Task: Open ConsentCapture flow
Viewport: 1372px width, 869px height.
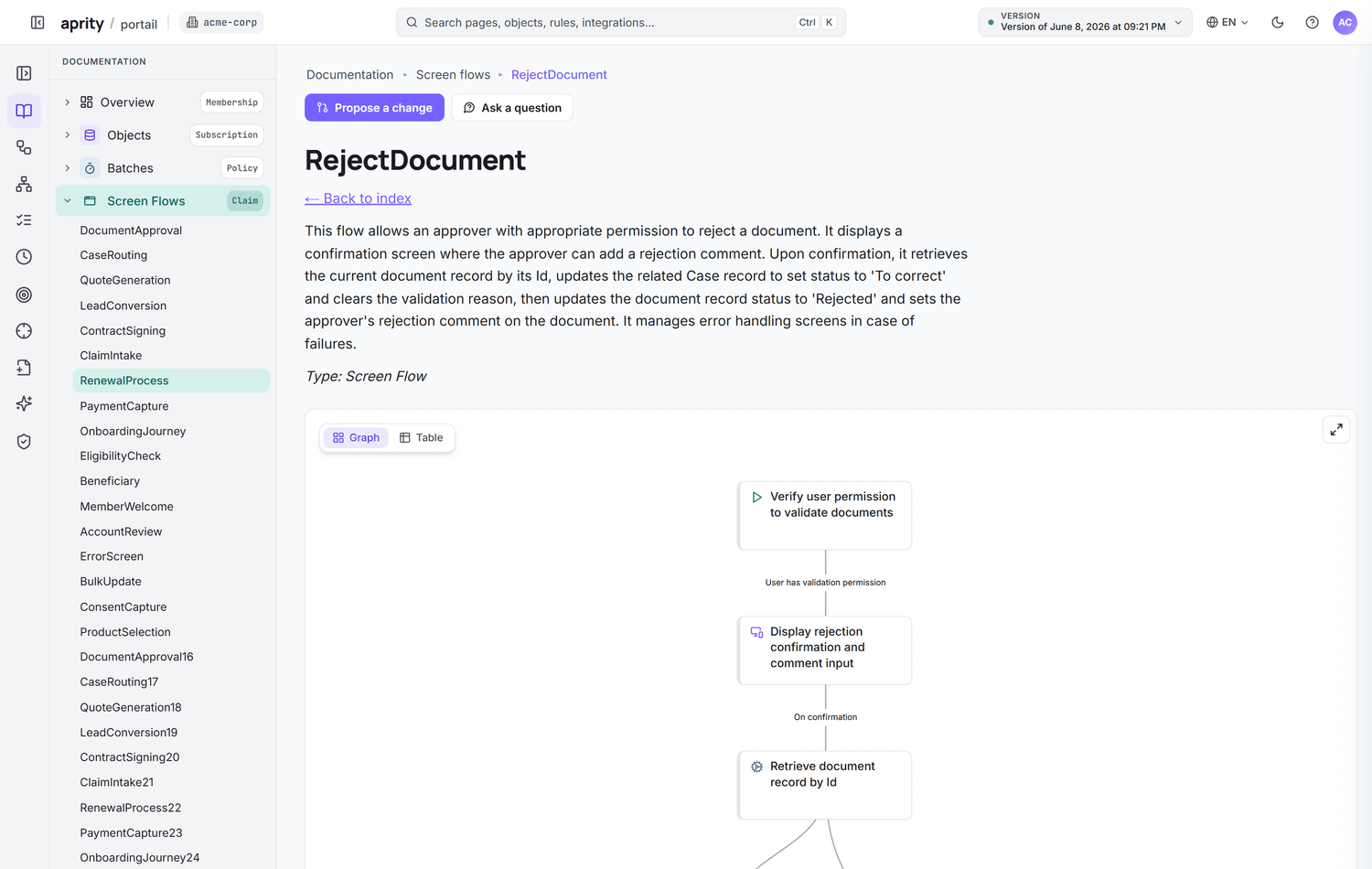Action: [123, 606]
